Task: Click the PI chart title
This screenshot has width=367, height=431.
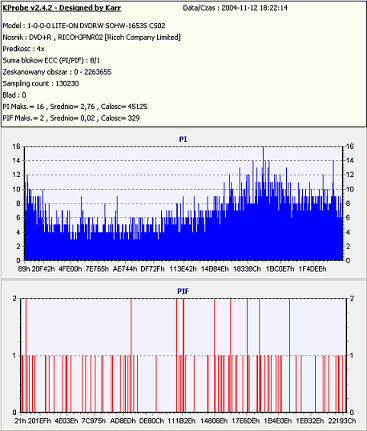Action: (183, 139)
